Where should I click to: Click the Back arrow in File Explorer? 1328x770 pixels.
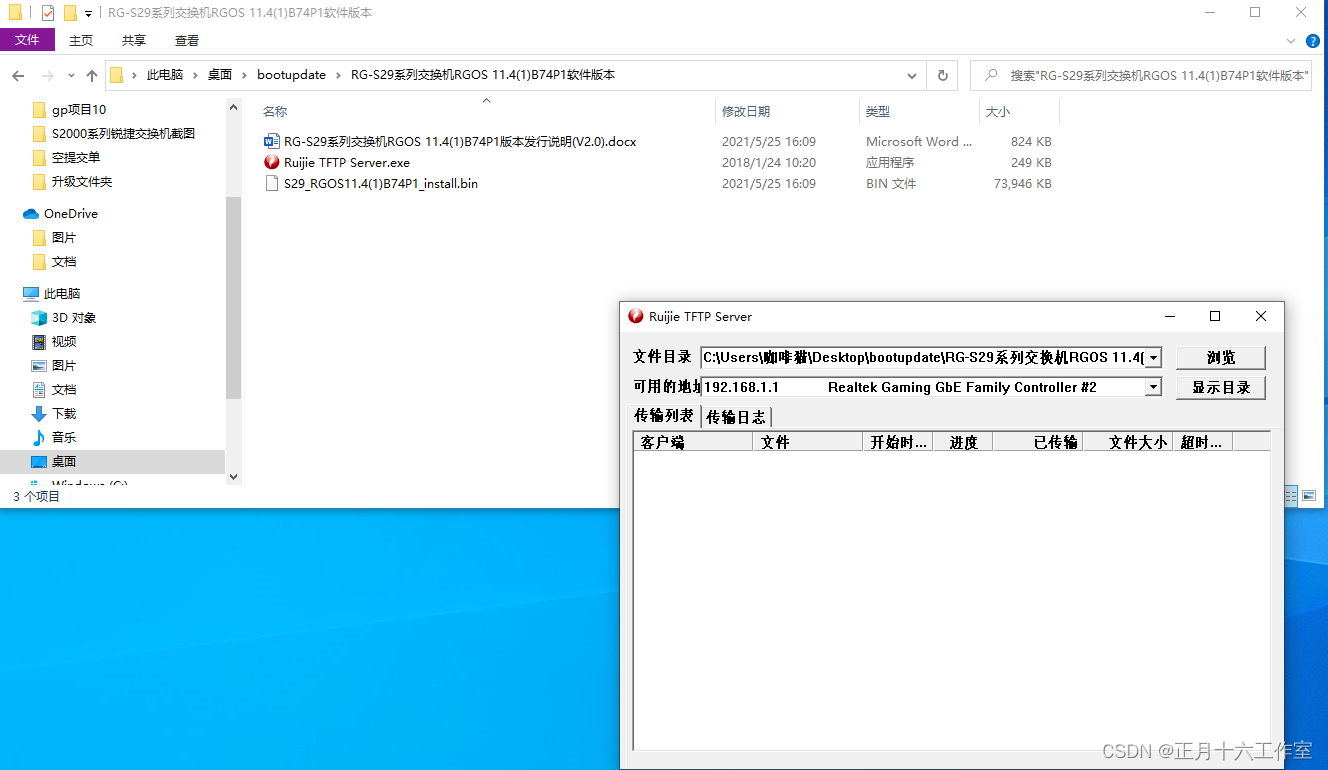pos(18,75)
